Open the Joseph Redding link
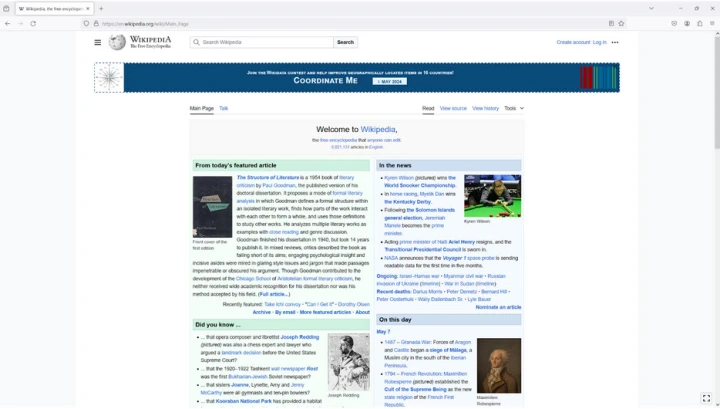 tap(299, 337)
